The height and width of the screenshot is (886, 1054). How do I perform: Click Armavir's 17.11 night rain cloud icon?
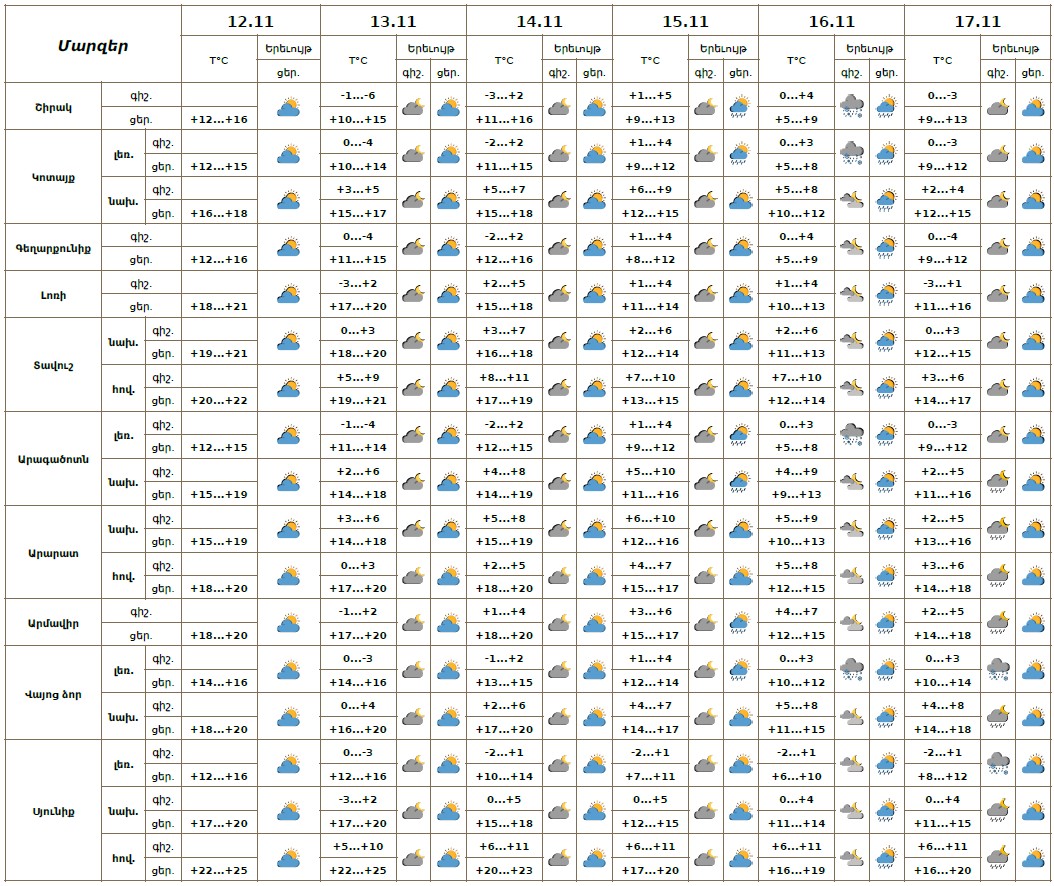point(997,623)
